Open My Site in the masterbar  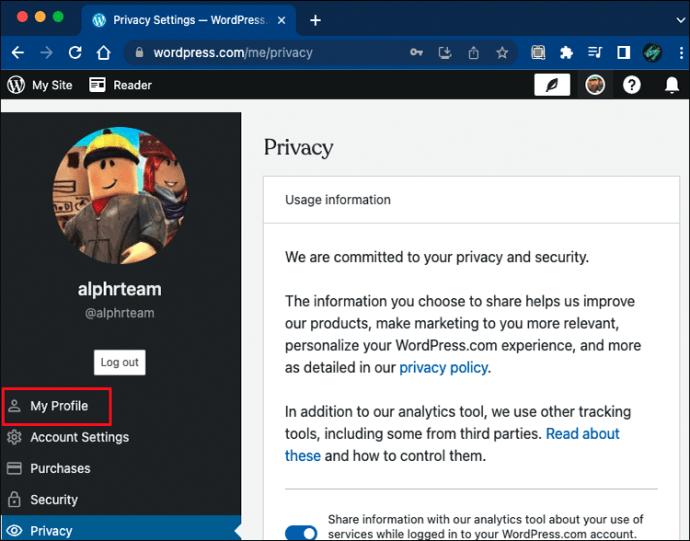tap(41, 85)
